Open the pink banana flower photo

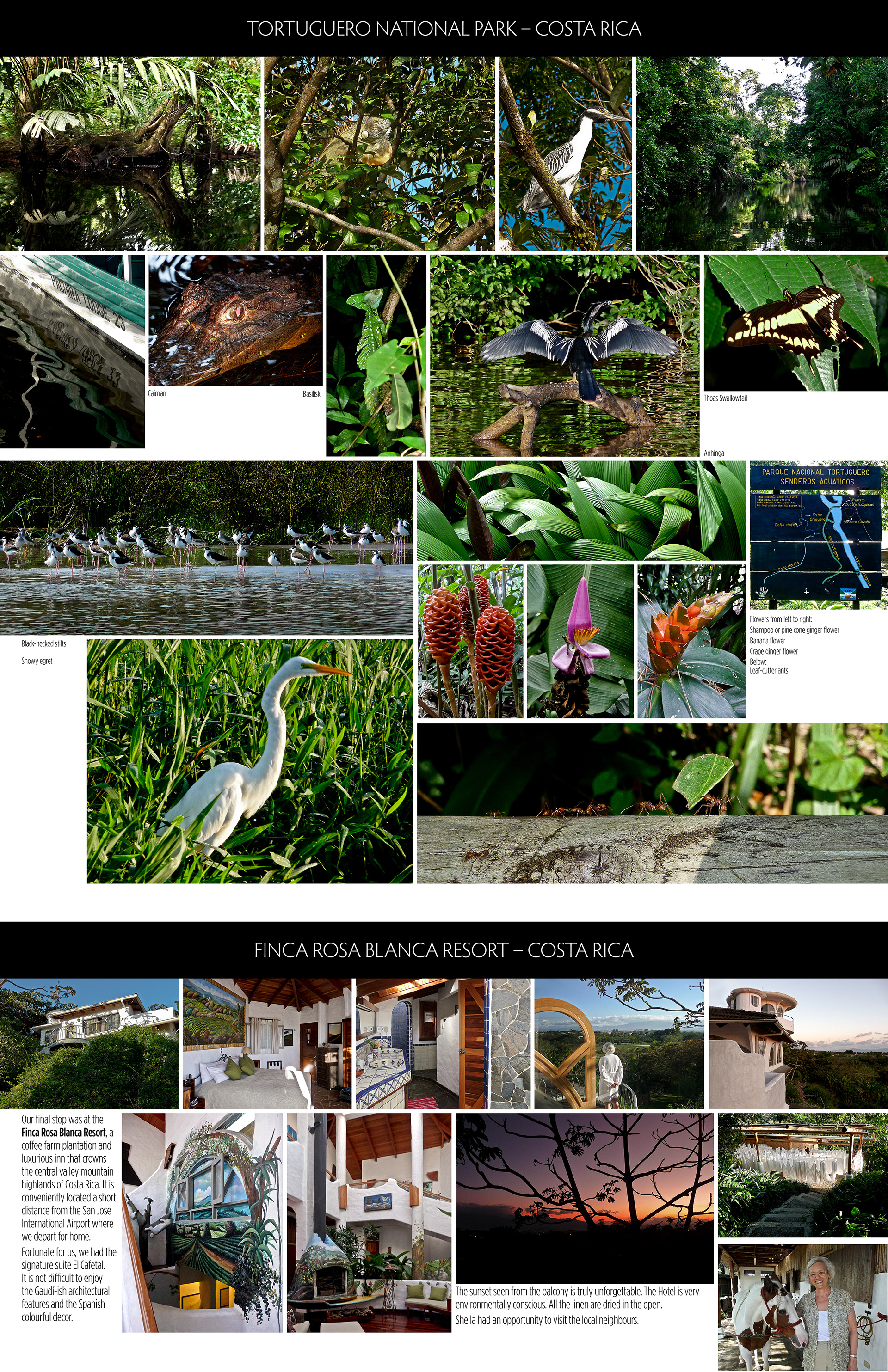[580, 641]
